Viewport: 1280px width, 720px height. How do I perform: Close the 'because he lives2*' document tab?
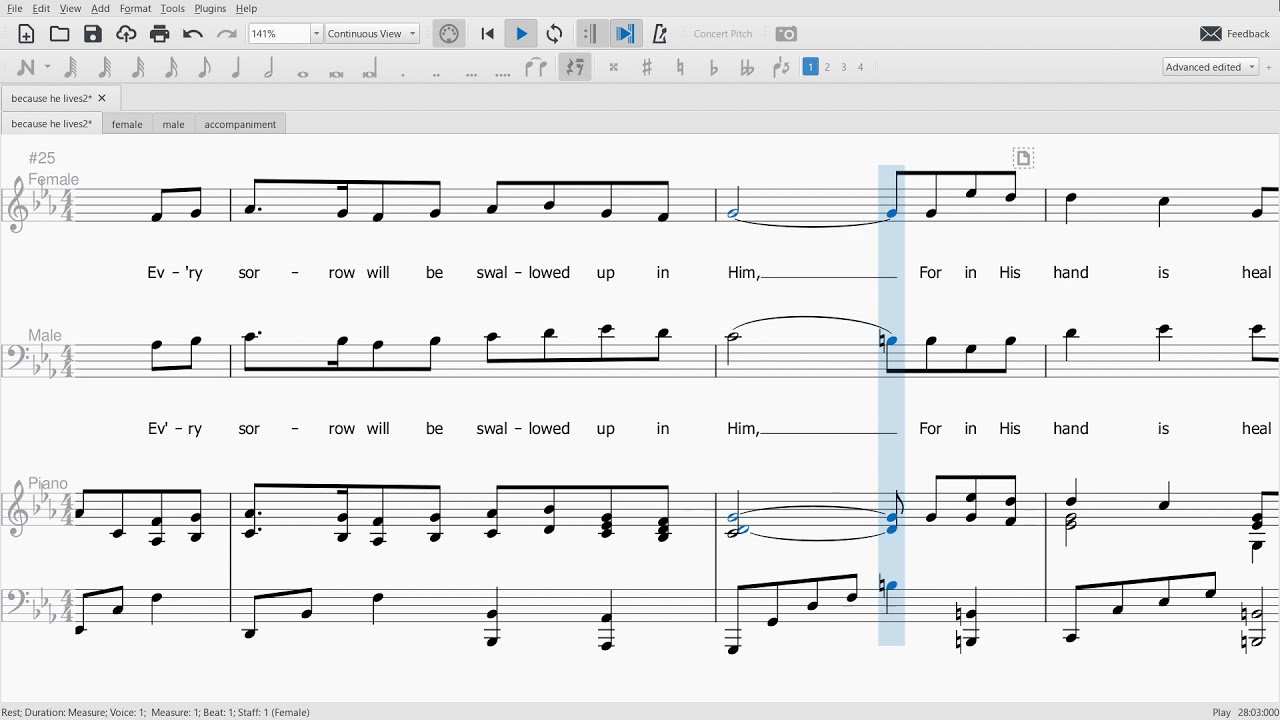click(102, 98)
